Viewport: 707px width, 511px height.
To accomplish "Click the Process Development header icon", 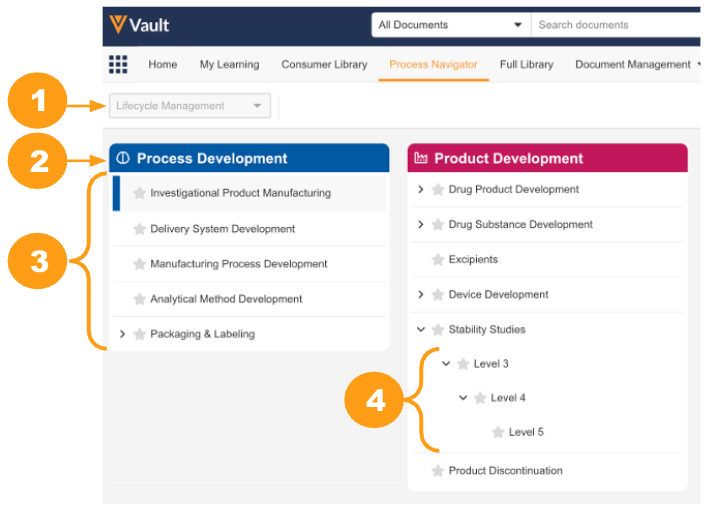I will pos(123,158).
